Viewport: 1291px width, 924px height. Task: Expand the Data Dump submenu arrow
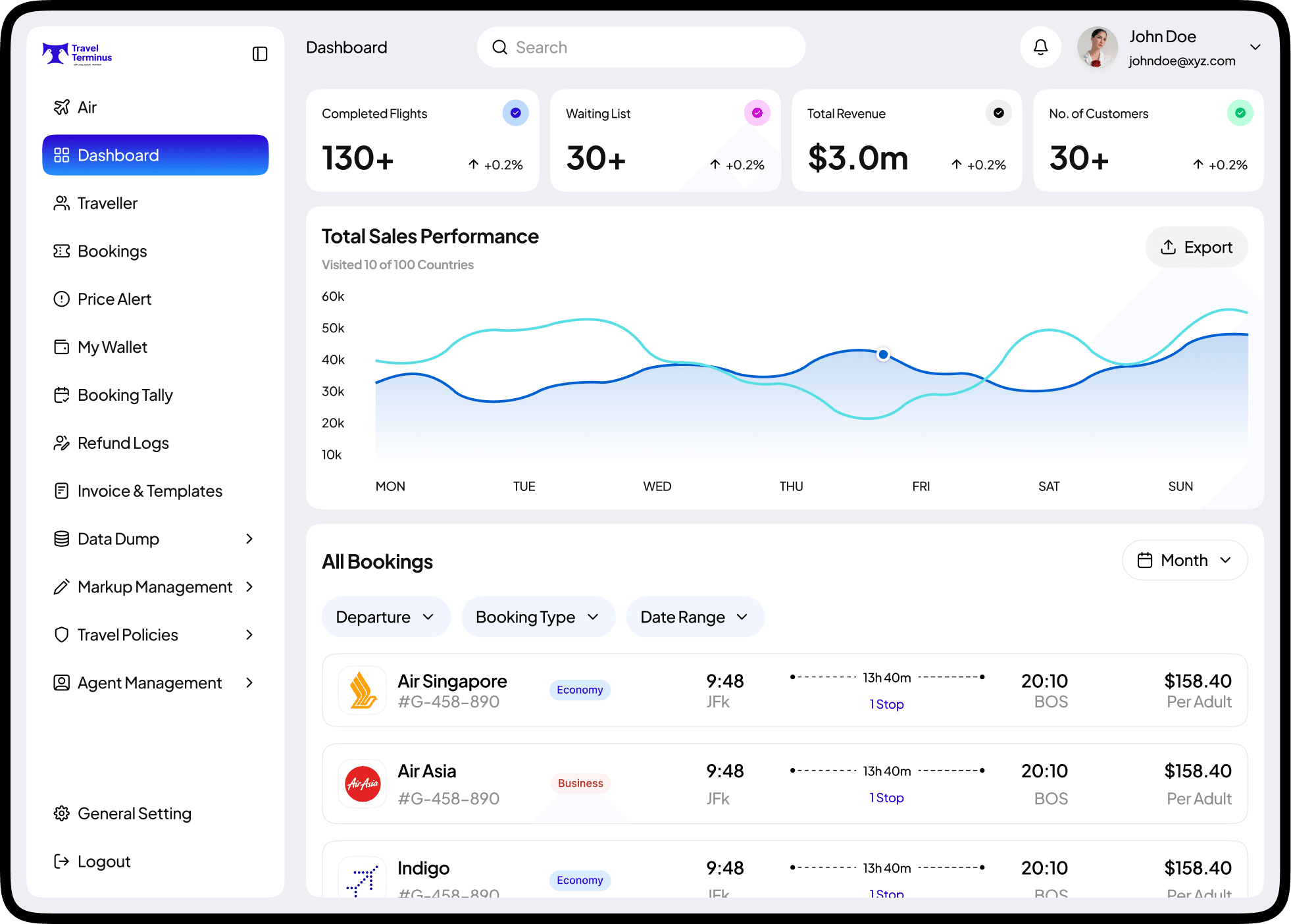click(x=249, y=539)
